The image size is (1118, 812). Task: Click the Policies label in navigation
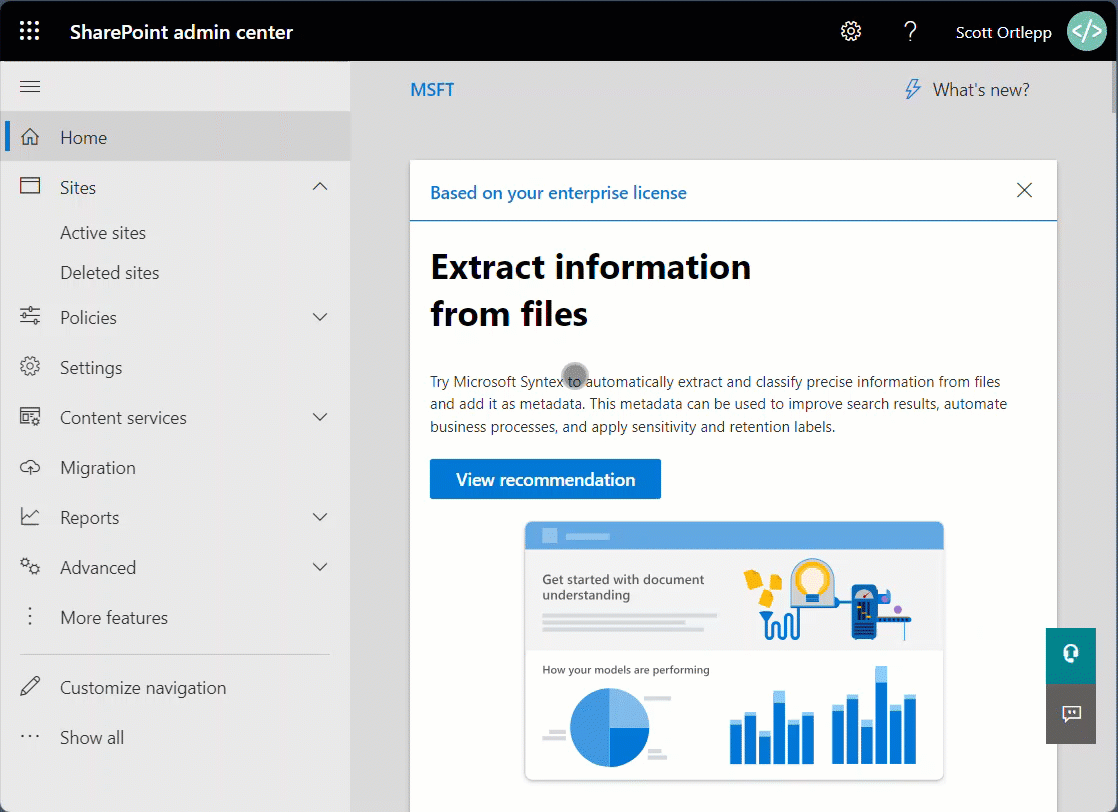88,317
